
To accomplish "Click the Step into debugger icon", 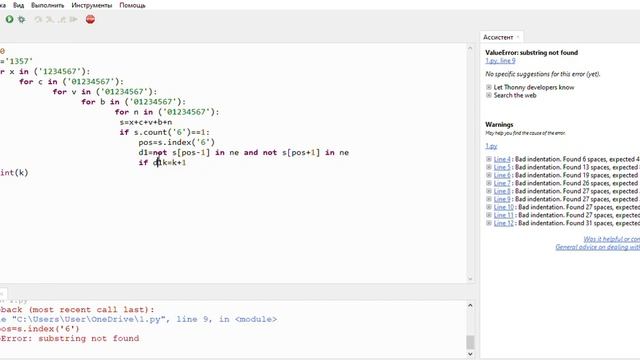I will point(50,19).
